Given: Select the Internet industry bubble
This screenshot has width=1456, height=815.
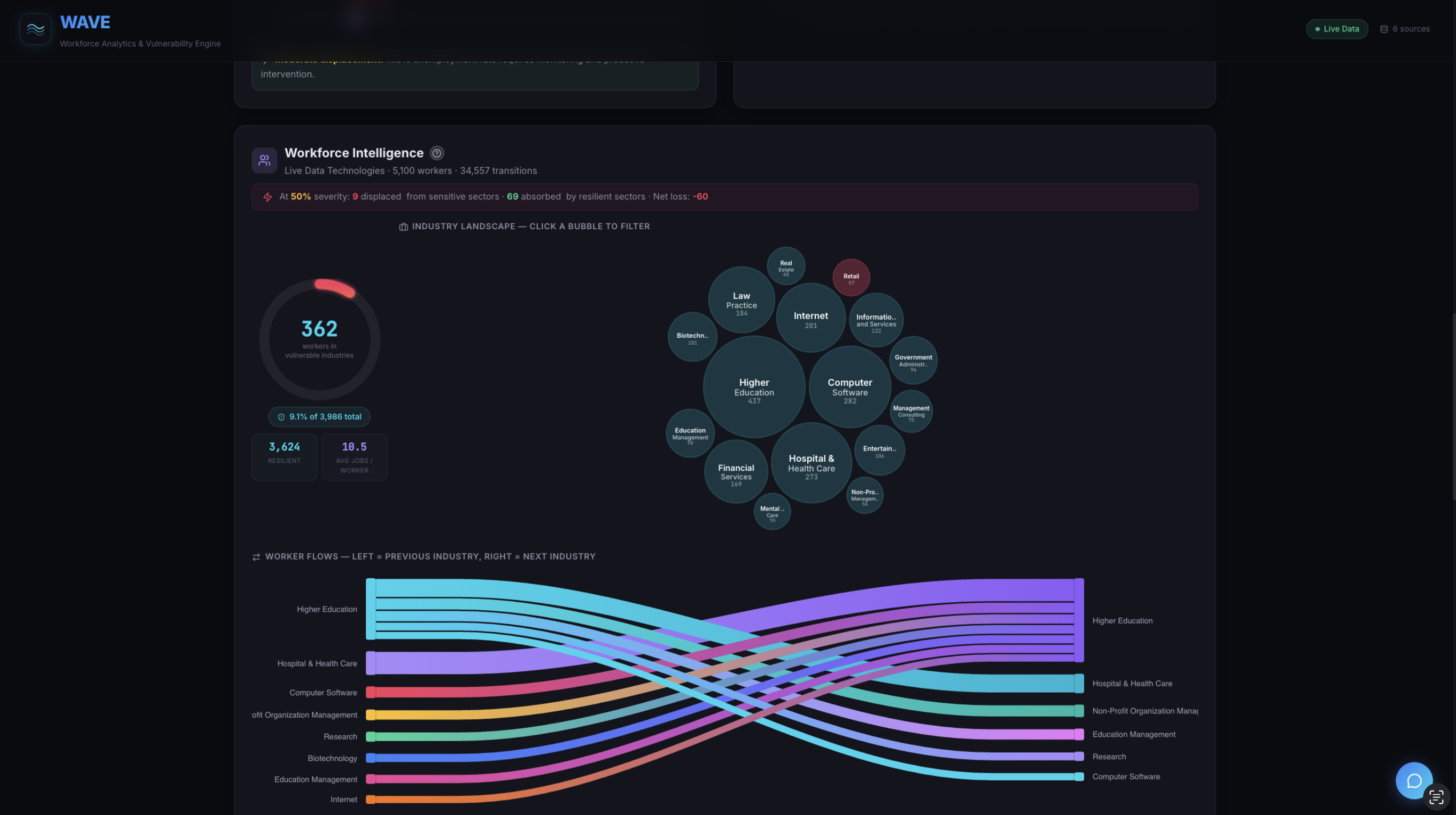Looking at the screenshot, I should (x=810, y=318).
